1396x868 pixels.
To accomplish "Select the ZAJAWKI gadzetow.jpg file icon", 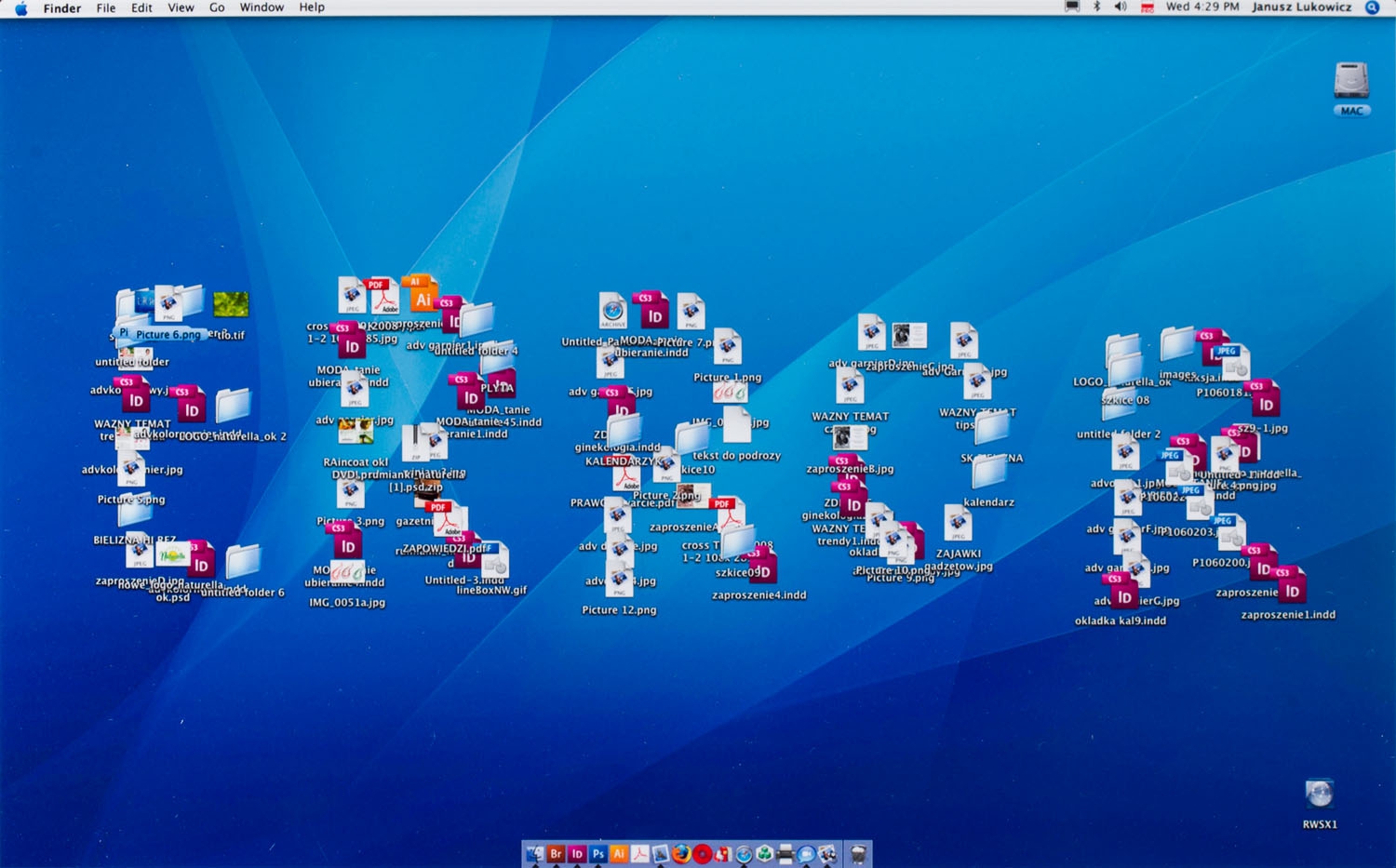I will click(958, 524).
